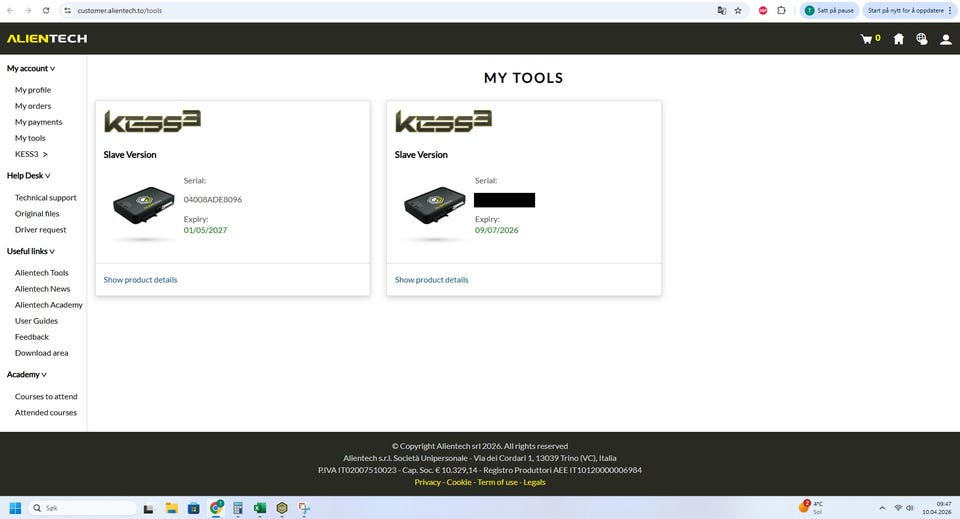Open the Privacy footer link
This screenshot has width=960, height=519.
427,482
